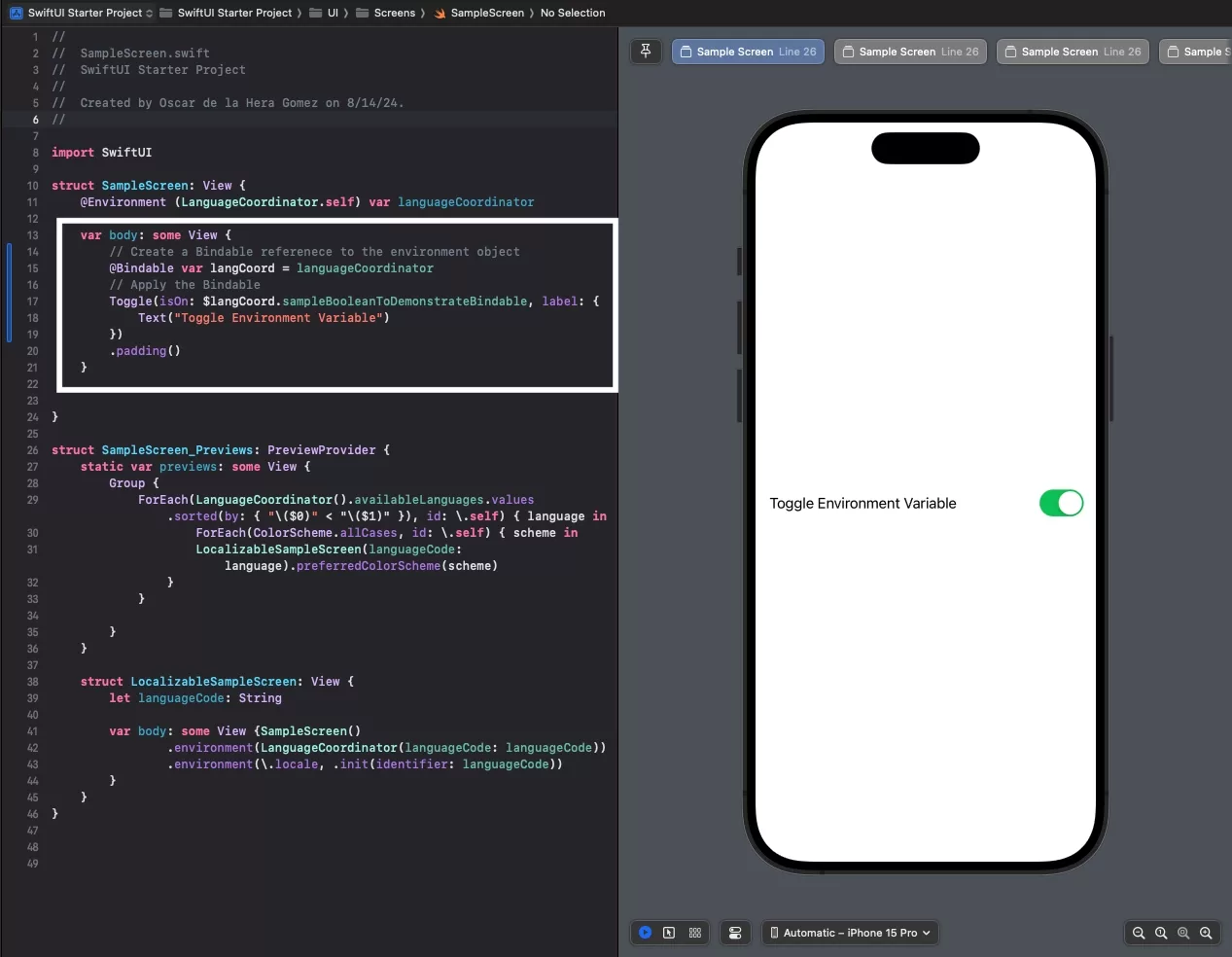Open the UI folder breadcrumb
Screen dimensions: 1232x957
coord(325,13)
